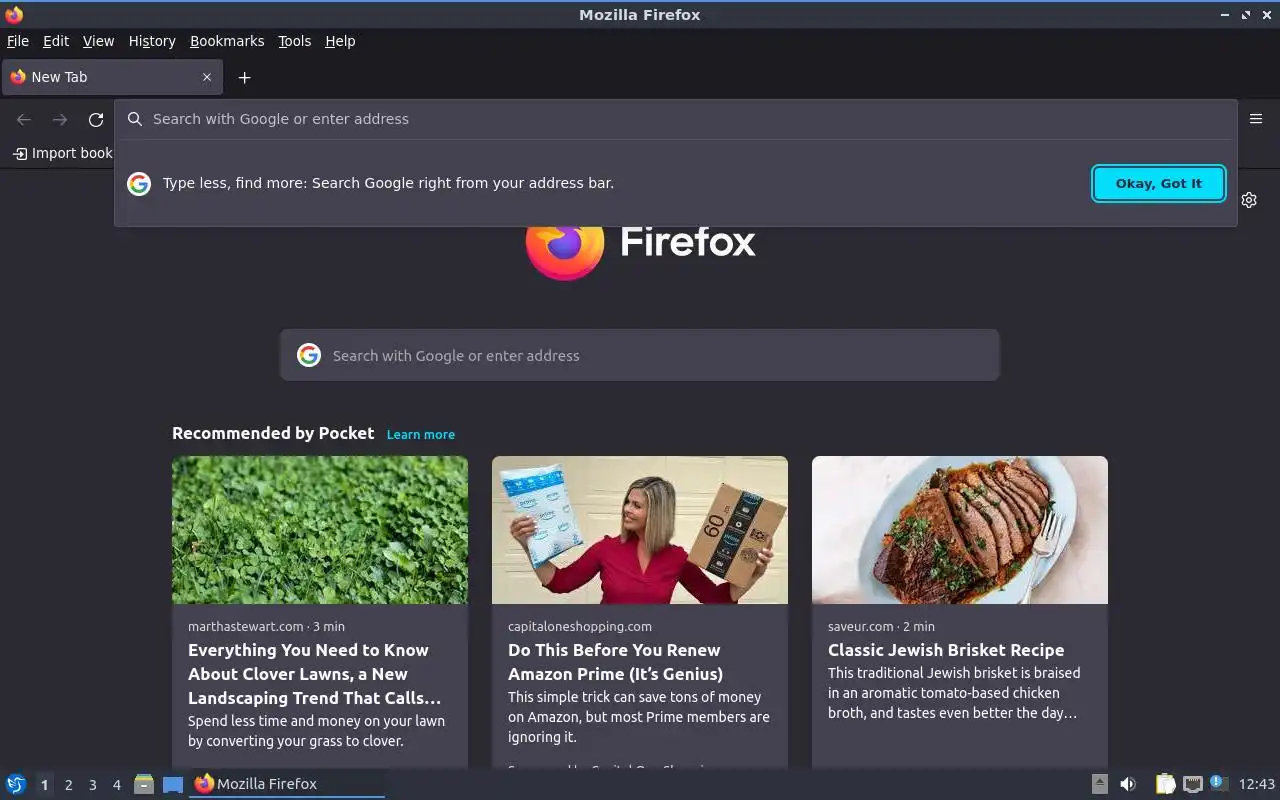1280x800 pixels.
Task: Go forward using the forward arrow
Action: tap(60, 120)
